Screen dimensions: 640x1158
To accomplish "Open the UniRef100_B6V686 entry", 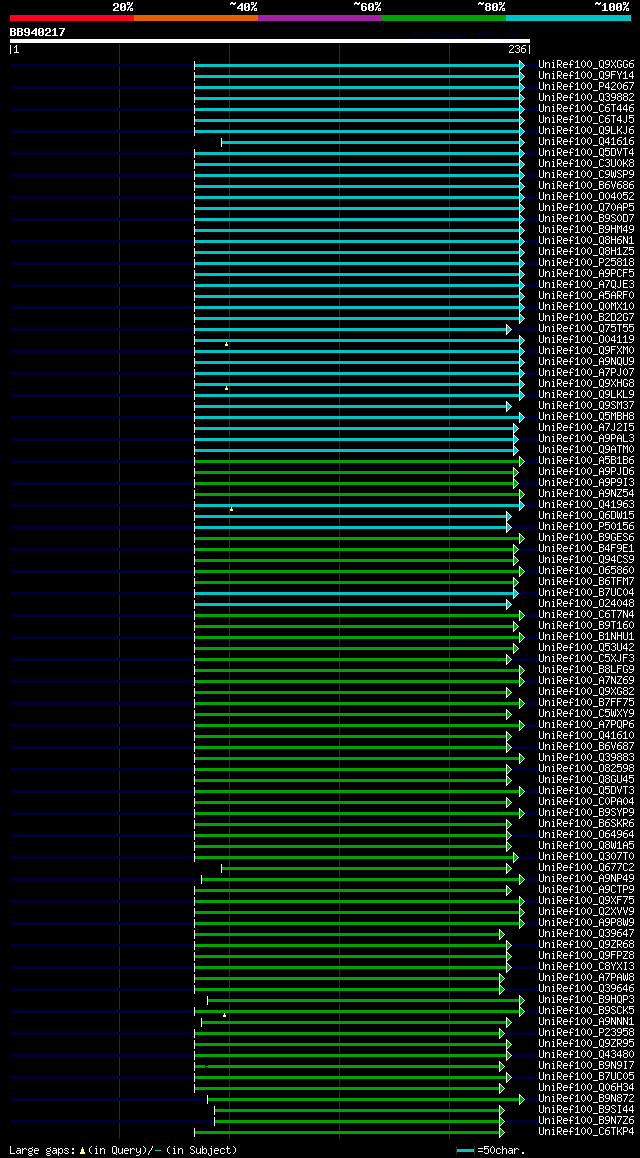I will 586,185.
